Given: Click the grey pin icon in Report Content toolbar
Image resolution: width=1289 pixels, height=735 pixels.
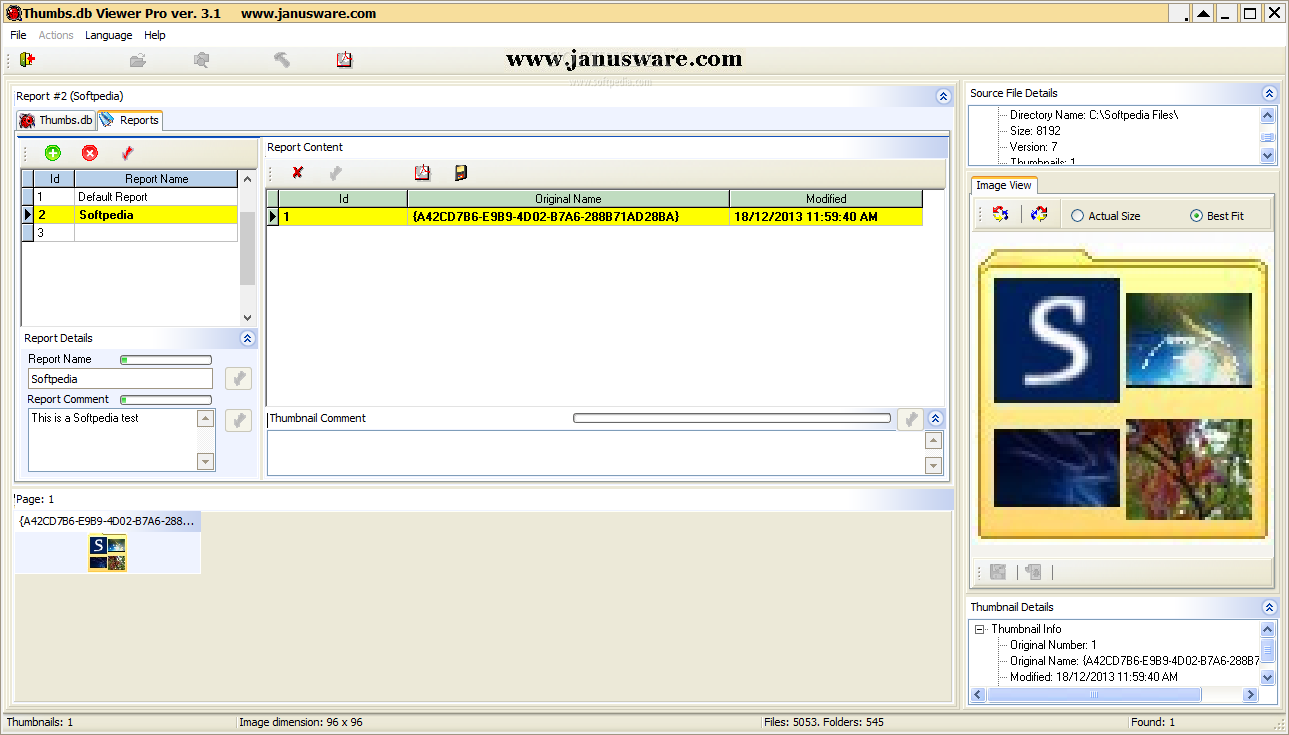Looking at the screenshot, I should point(336,173).
